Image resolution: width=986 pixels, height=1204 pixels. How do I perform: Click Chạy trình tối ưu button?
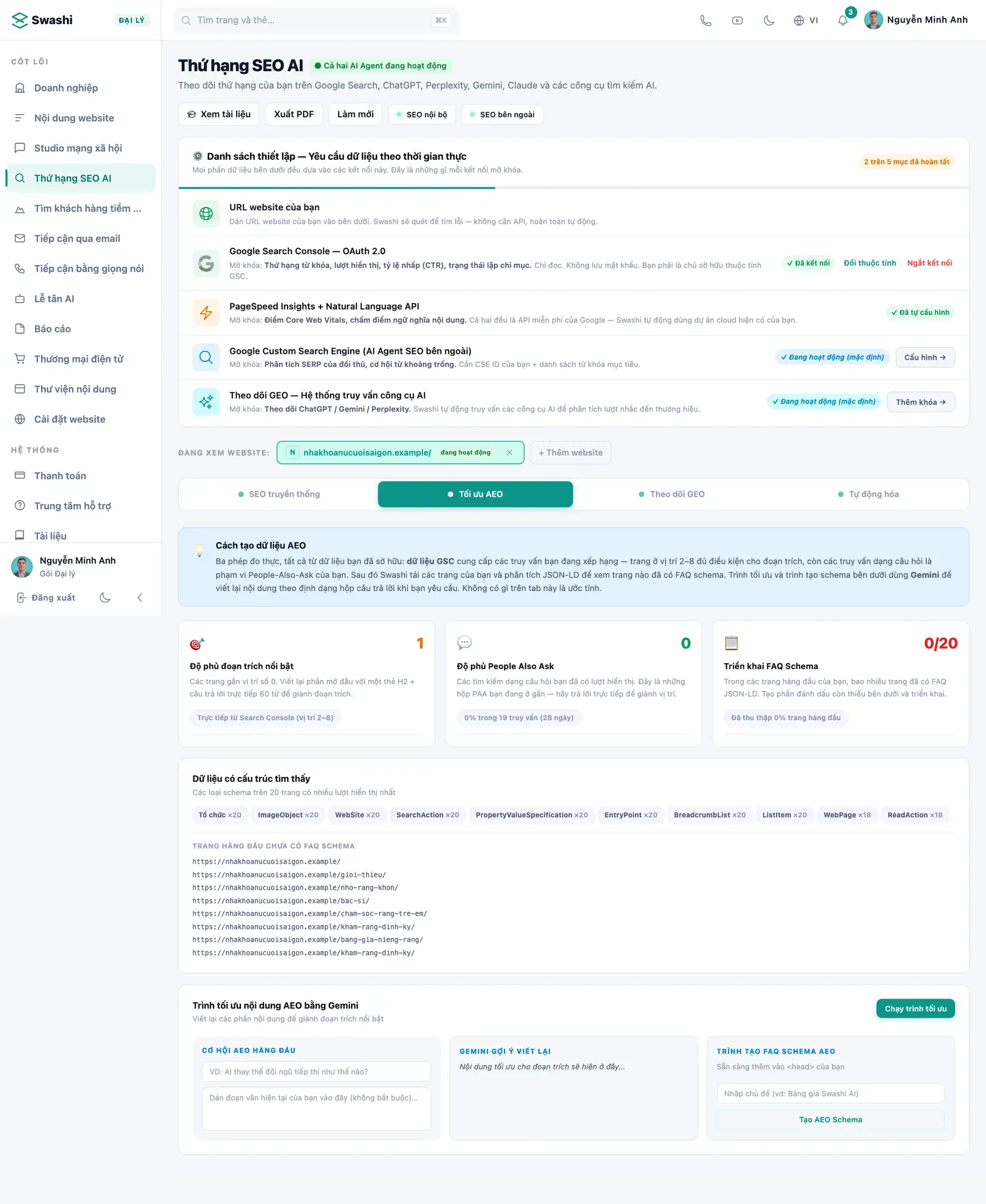tap(915, 1008)
